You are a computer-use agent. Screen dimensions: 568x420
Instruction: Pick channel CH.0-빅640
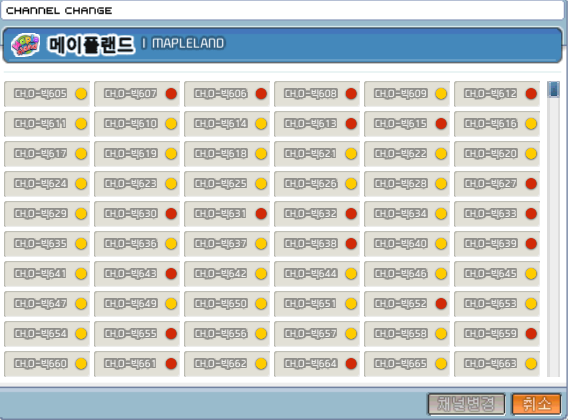(407, 244)
